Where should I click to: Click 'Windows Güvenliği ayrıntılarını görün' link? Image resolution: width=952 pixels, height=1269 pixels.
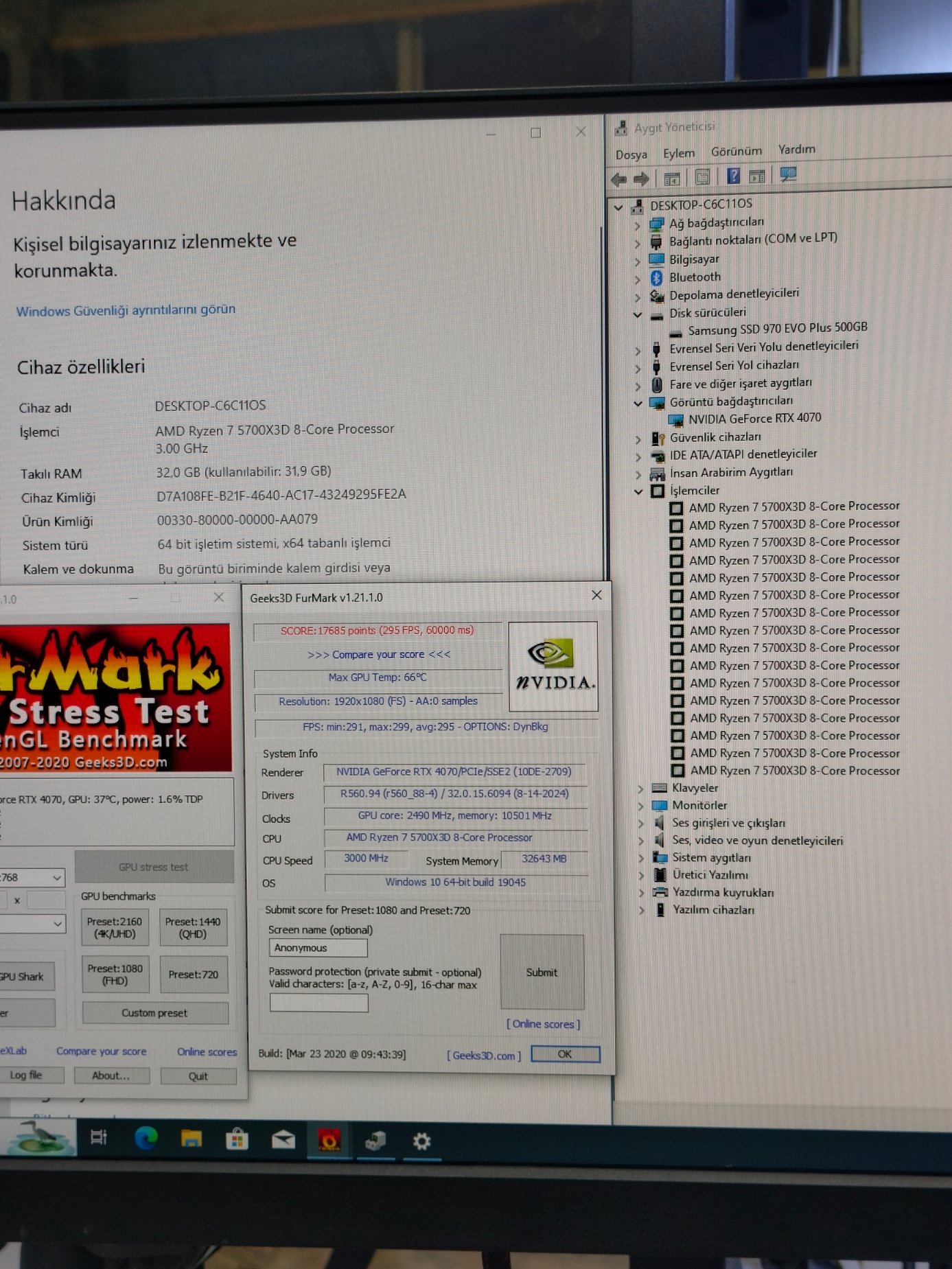point(126,310)
